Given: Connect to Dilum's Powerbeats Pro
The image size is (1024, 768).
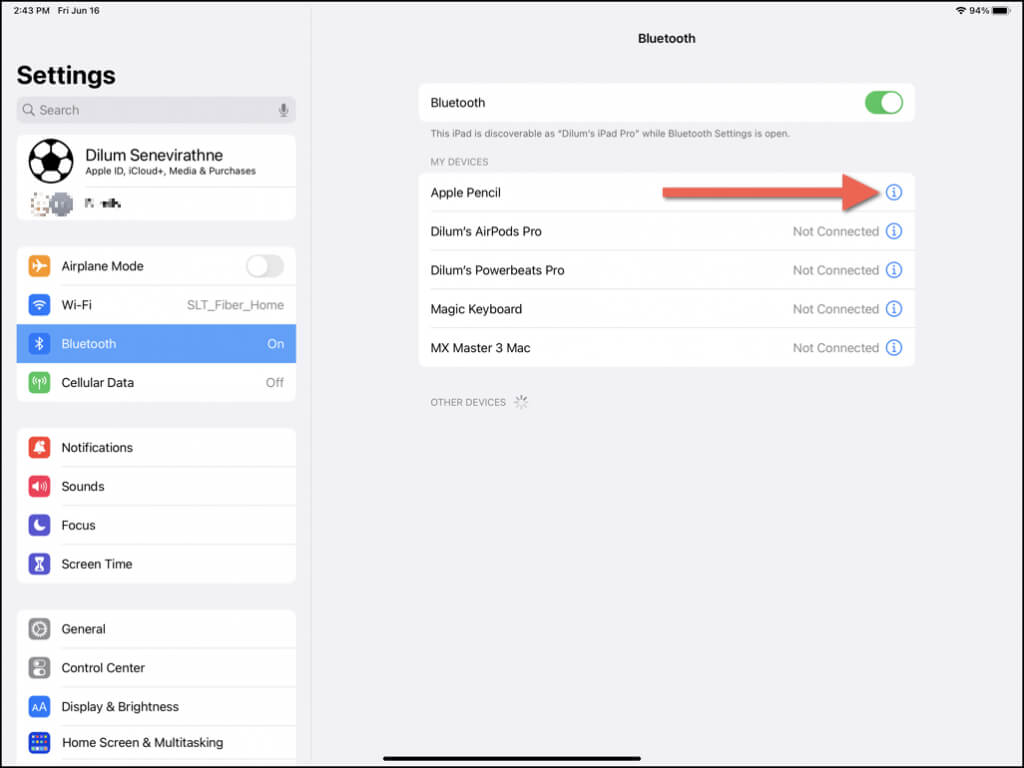Looking at the screenshot, I should click(x=666, y=270).
